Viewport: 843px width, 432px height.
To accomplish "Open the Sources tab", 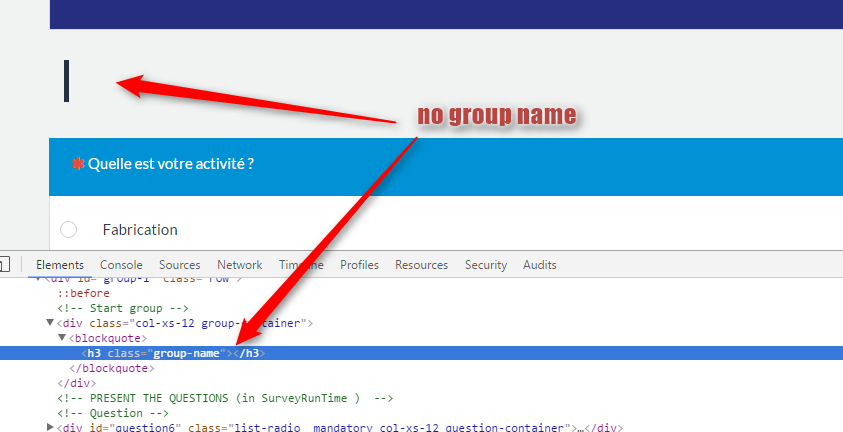I will click(x=180, y=265).
